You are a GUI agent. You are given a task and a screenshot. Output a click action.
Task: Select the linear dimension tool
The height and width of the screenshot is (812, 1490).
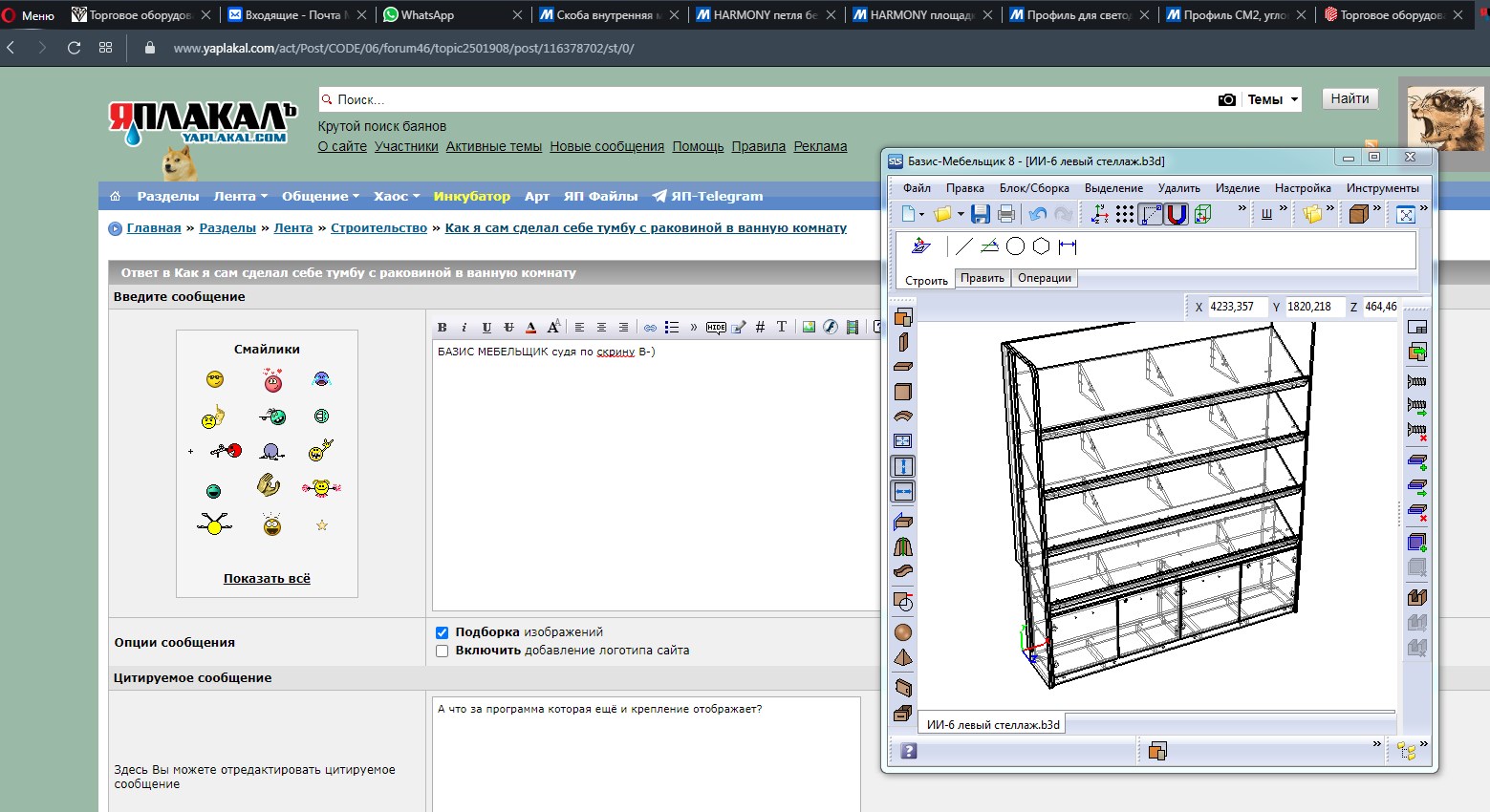1068,246
